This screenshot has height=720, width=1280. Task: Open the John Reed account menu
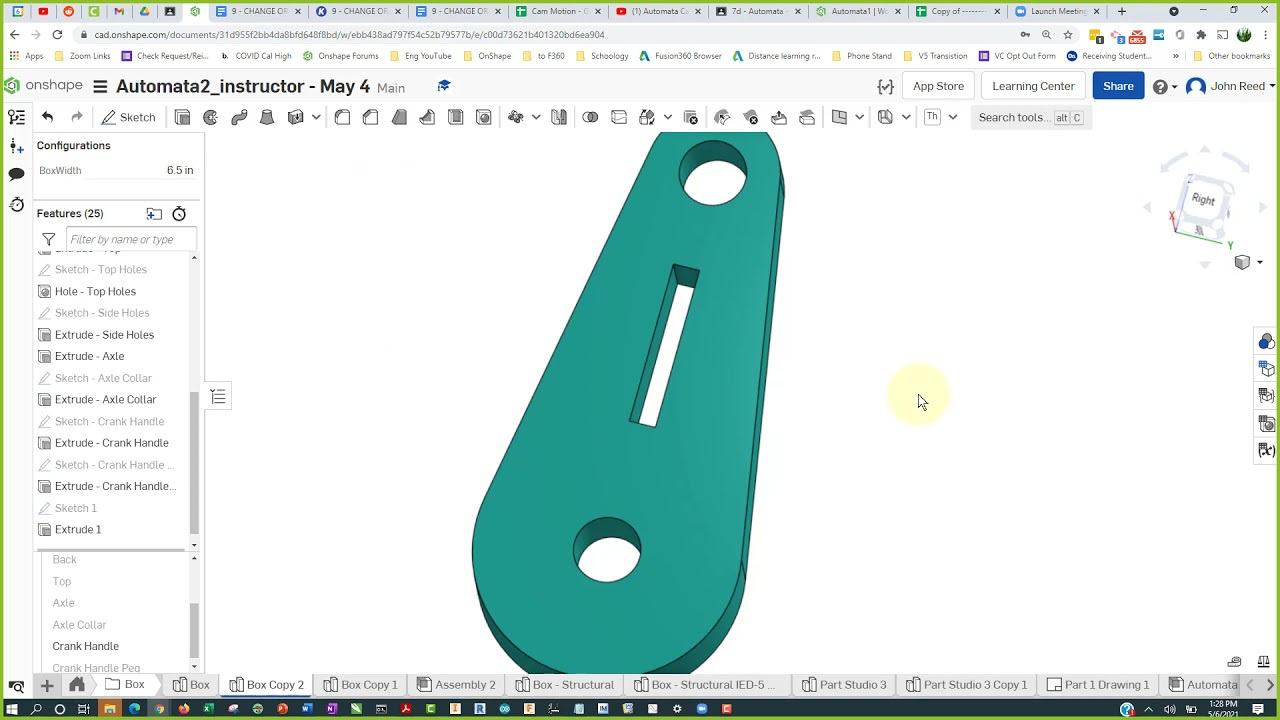click(1229, 86)
